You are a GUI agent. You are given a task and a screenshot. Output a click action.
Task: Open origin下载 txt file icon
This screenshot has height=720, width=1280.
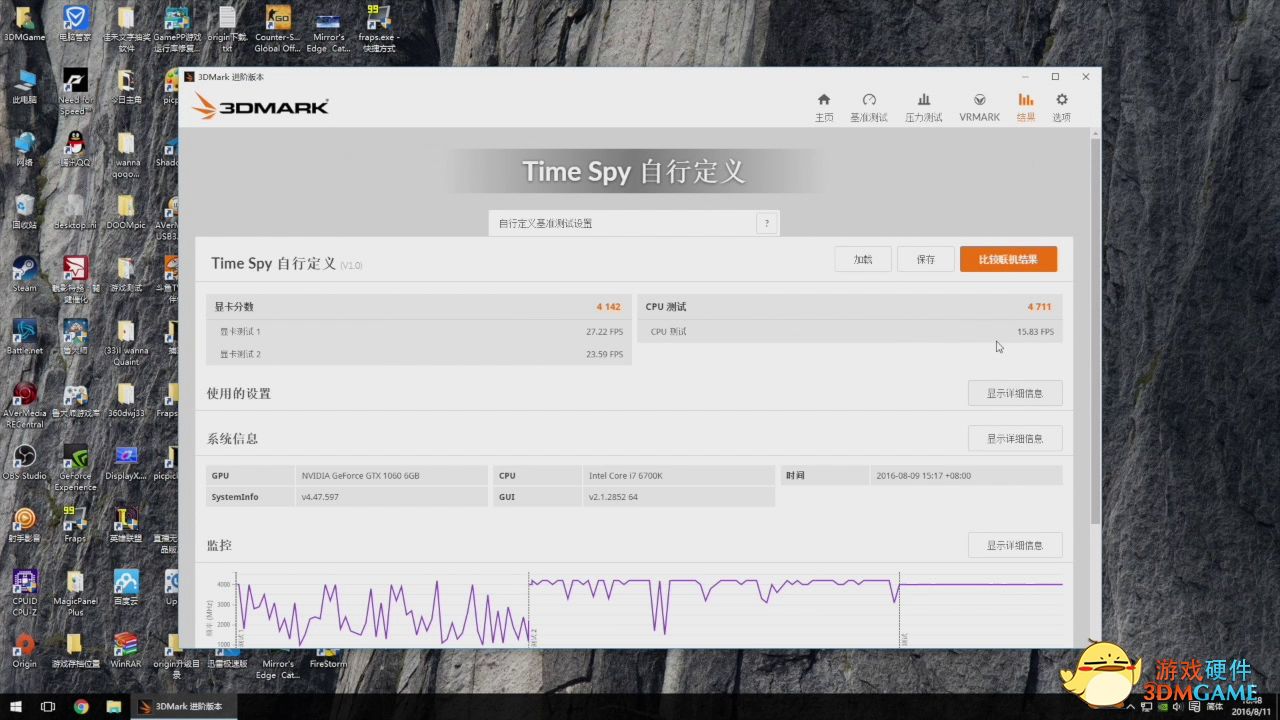227,30
